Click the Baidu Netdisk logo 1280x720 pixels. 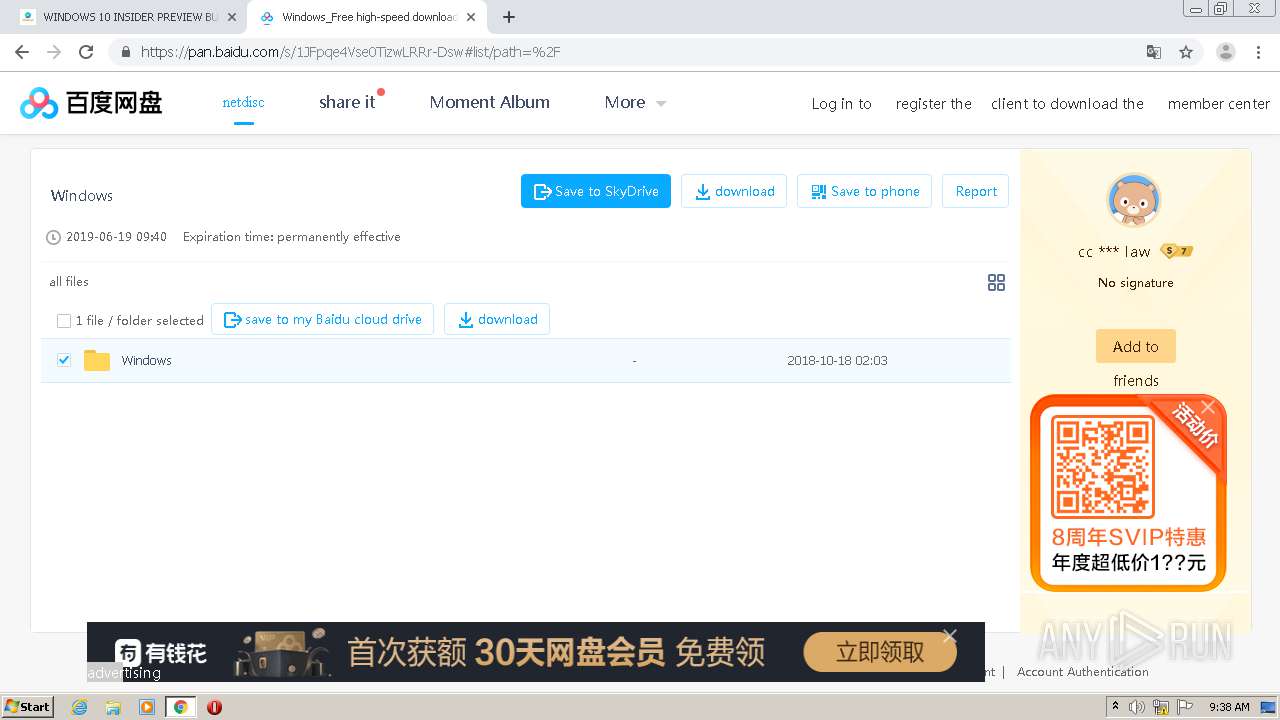point(91,102)
